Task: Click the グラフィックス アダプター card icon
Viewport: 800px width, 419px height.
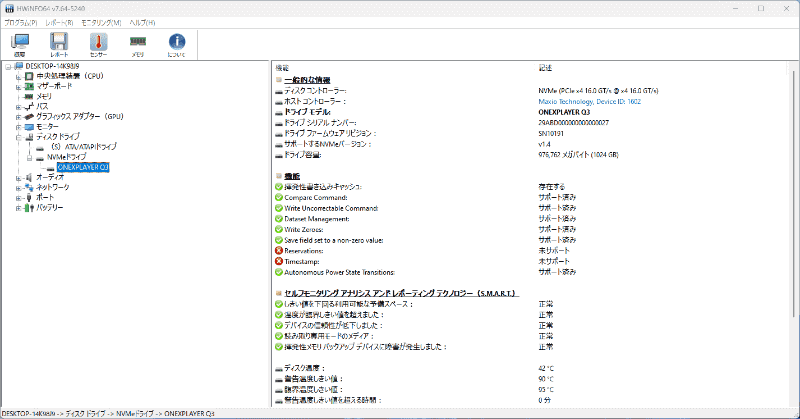Action: click(29, 117)
